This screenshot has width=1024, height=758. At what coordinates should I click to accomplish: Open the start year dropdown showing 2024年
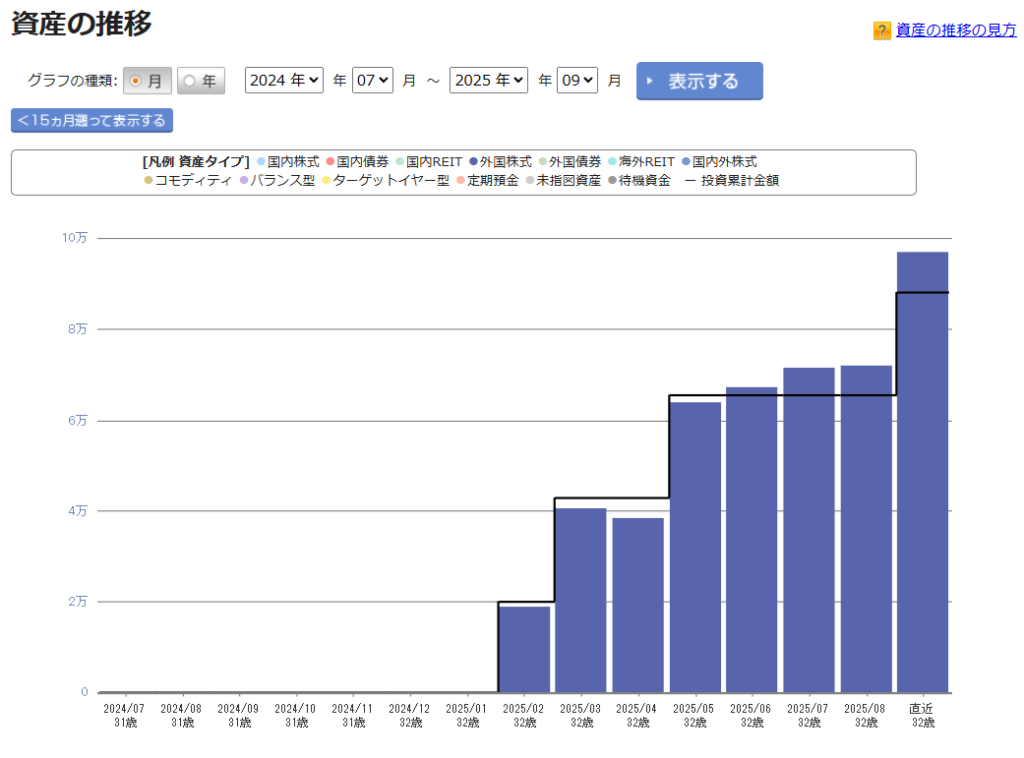tap(284, 81)
